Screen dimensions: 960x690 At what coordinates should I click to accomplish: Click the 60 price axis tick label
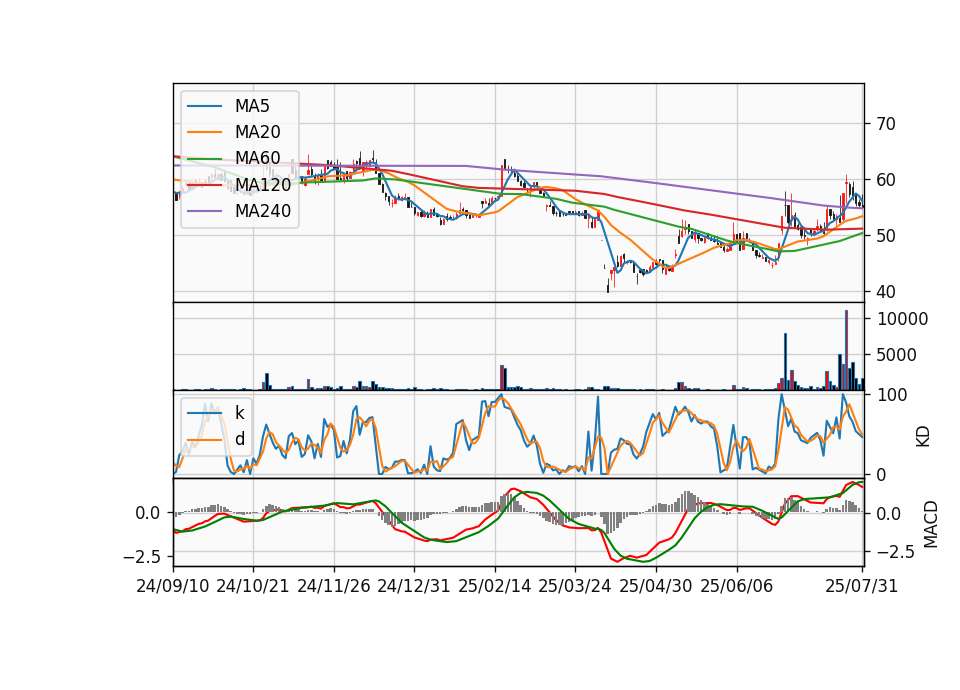coord(885,180)
